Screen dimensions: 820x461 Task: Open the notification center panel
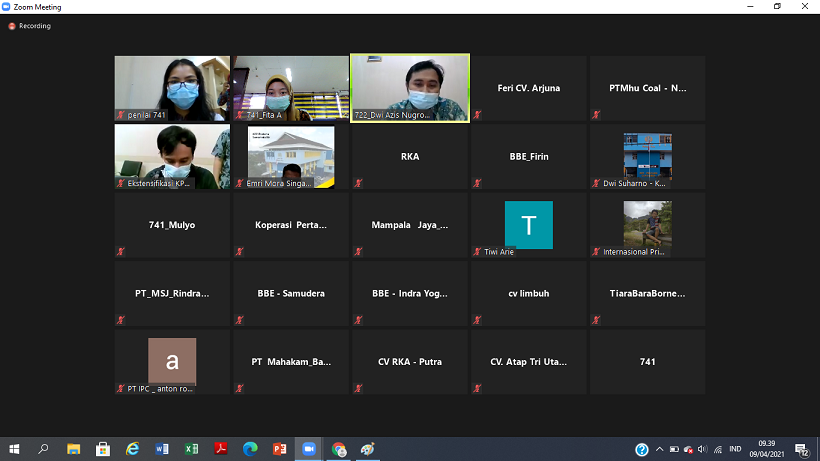802,449
